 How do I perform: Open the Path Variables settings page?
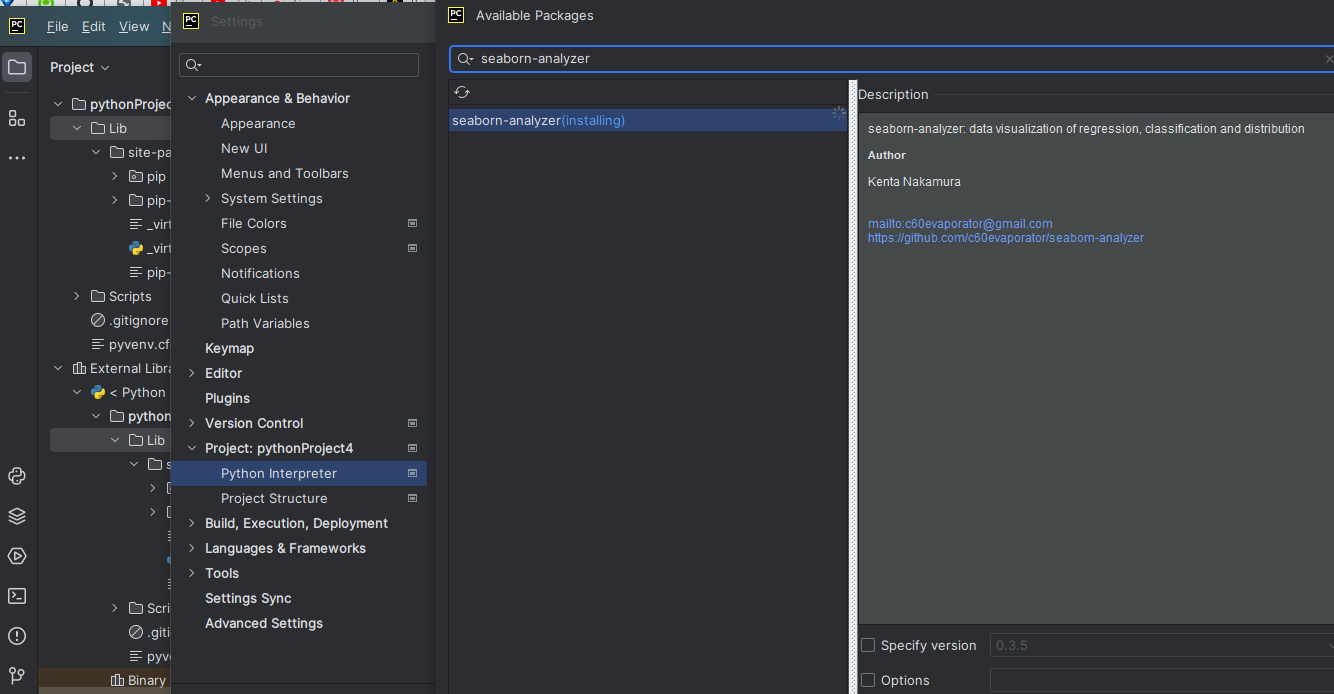(265, 323)
